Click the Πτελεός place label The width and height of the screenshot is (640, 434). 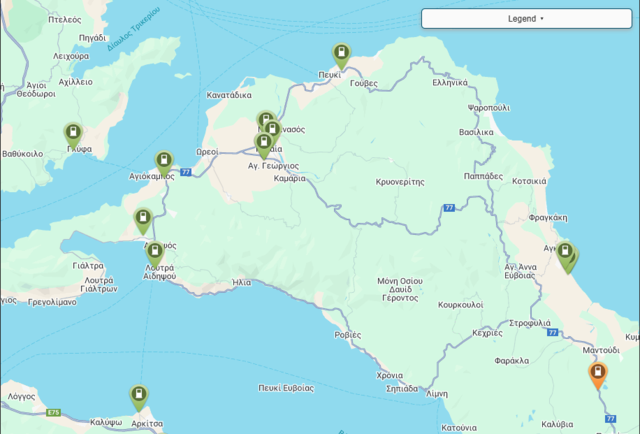tap(65, 20)
